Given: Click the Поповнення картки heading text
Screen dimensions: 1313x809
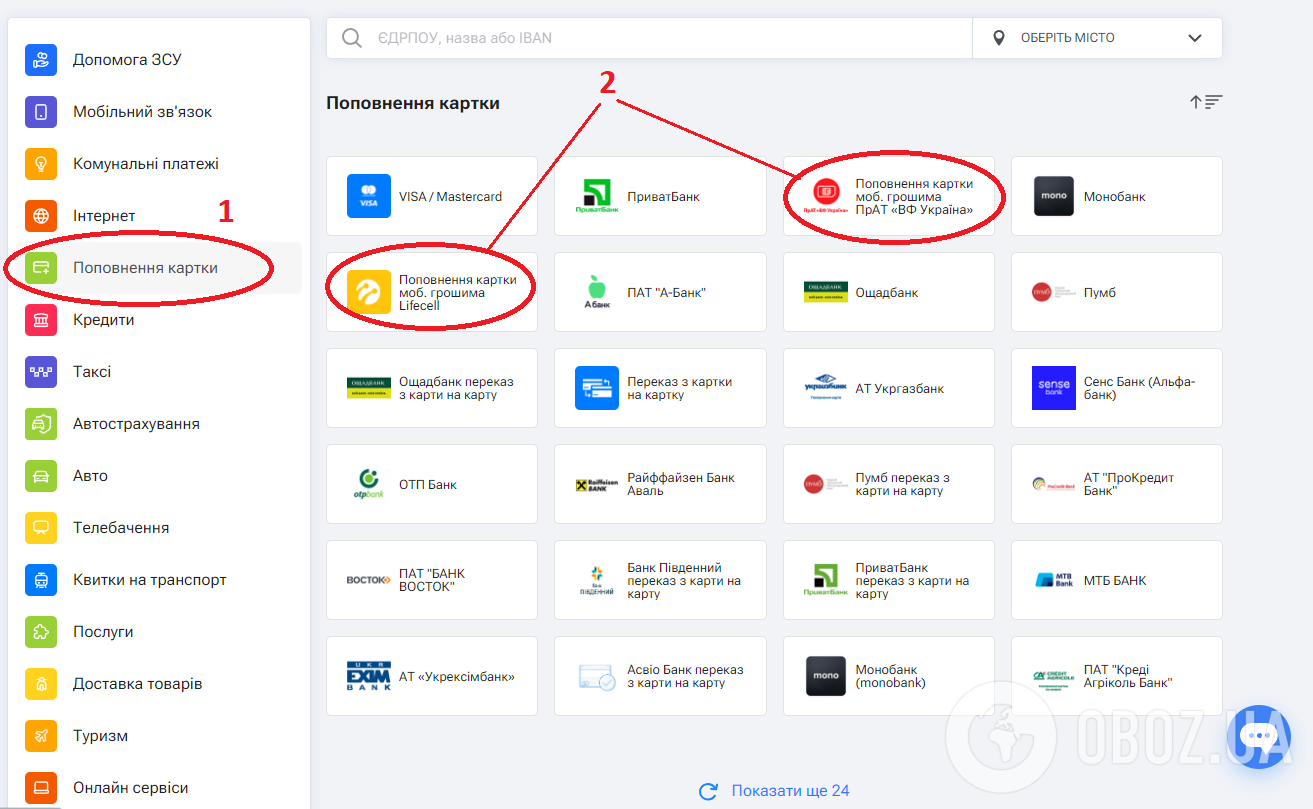Looking at the screenshot, I should (413, 103).
